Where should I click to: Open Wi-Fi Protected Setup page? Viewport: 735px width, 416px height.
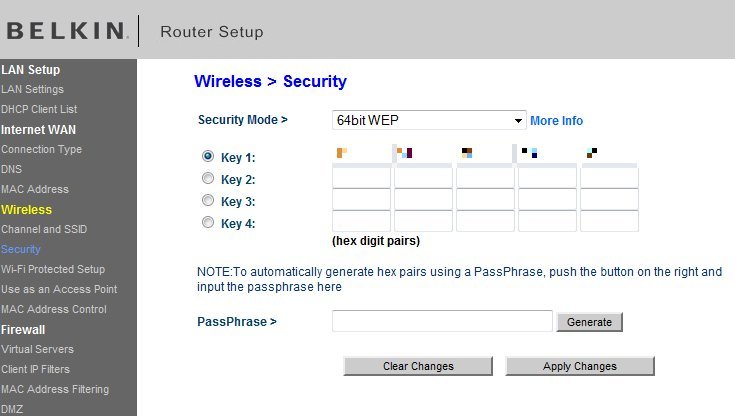[x=52, y=269]
